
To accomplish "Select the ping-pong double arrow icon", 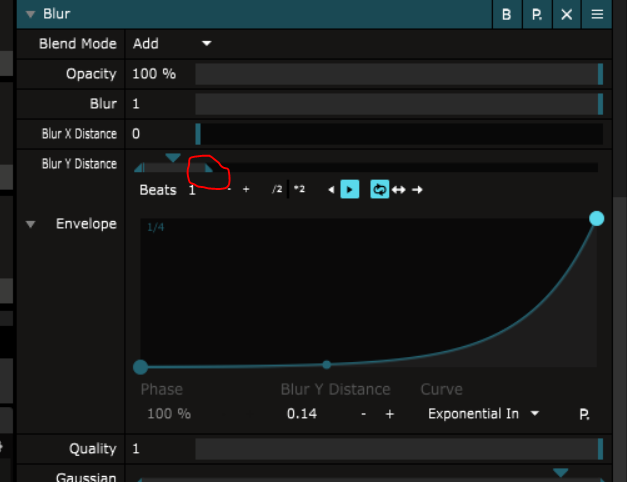I will coord(399,189).
